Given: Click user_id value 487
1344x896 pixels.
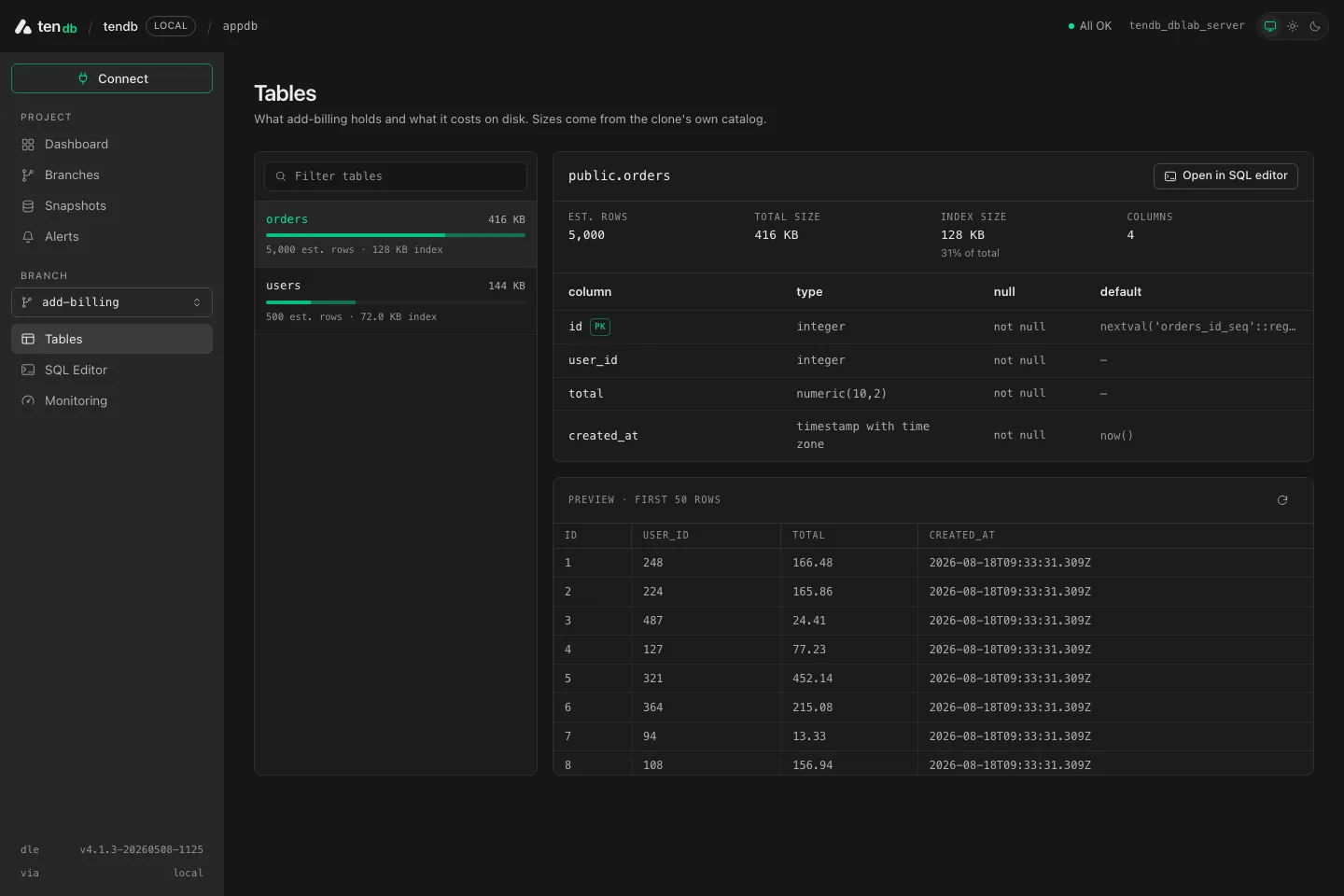Looking at the screenshot, I should 653,621.
